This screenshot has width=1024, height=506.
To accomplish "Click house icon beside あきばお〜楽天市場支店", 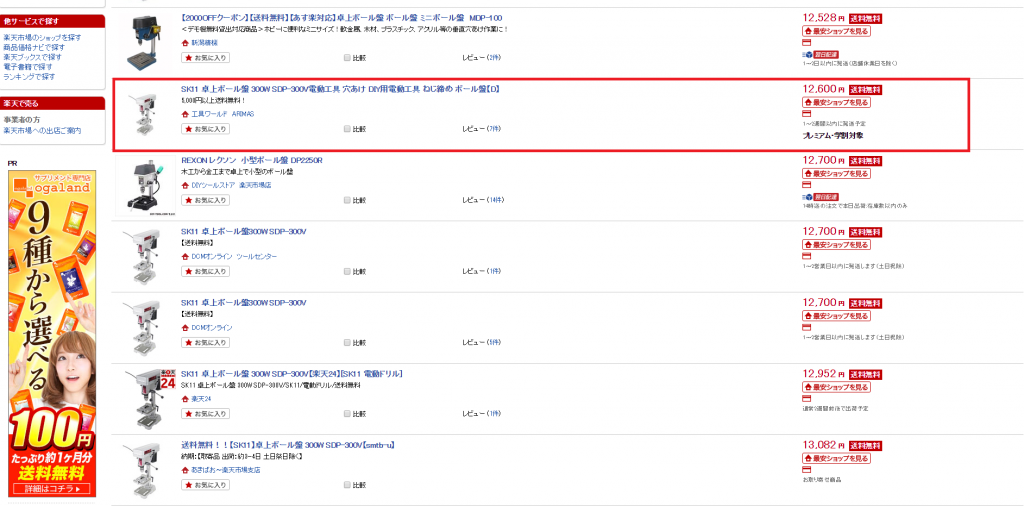I will tap(185, 470).
